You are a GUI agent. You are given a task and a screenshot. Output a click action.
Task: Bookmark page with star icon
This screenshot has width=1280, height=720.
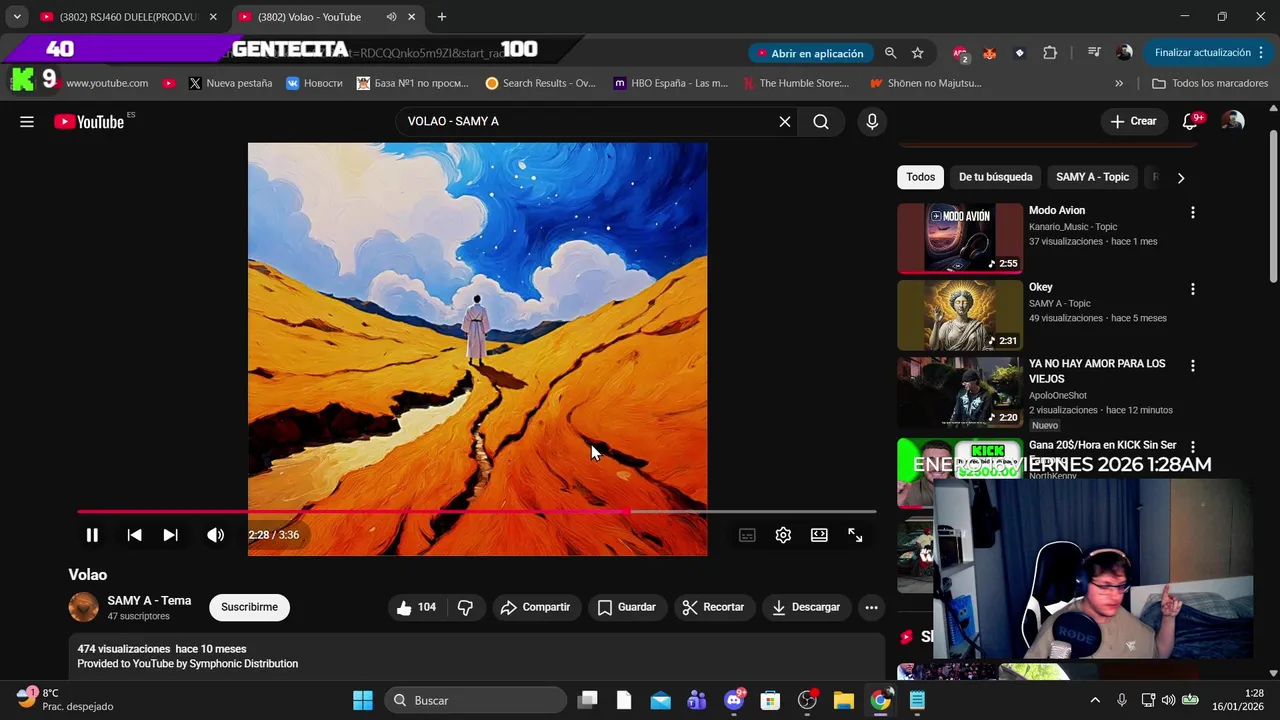pyautogui.click(x=918, y=53)
